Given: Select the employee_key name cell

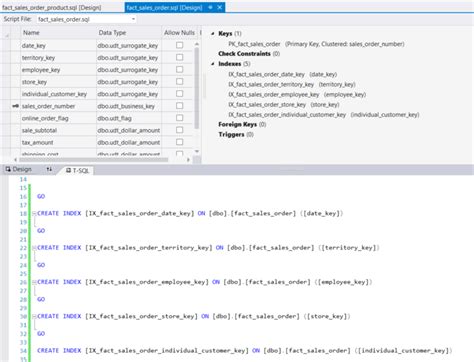Looking at the screenshot, I should (59, 70).
